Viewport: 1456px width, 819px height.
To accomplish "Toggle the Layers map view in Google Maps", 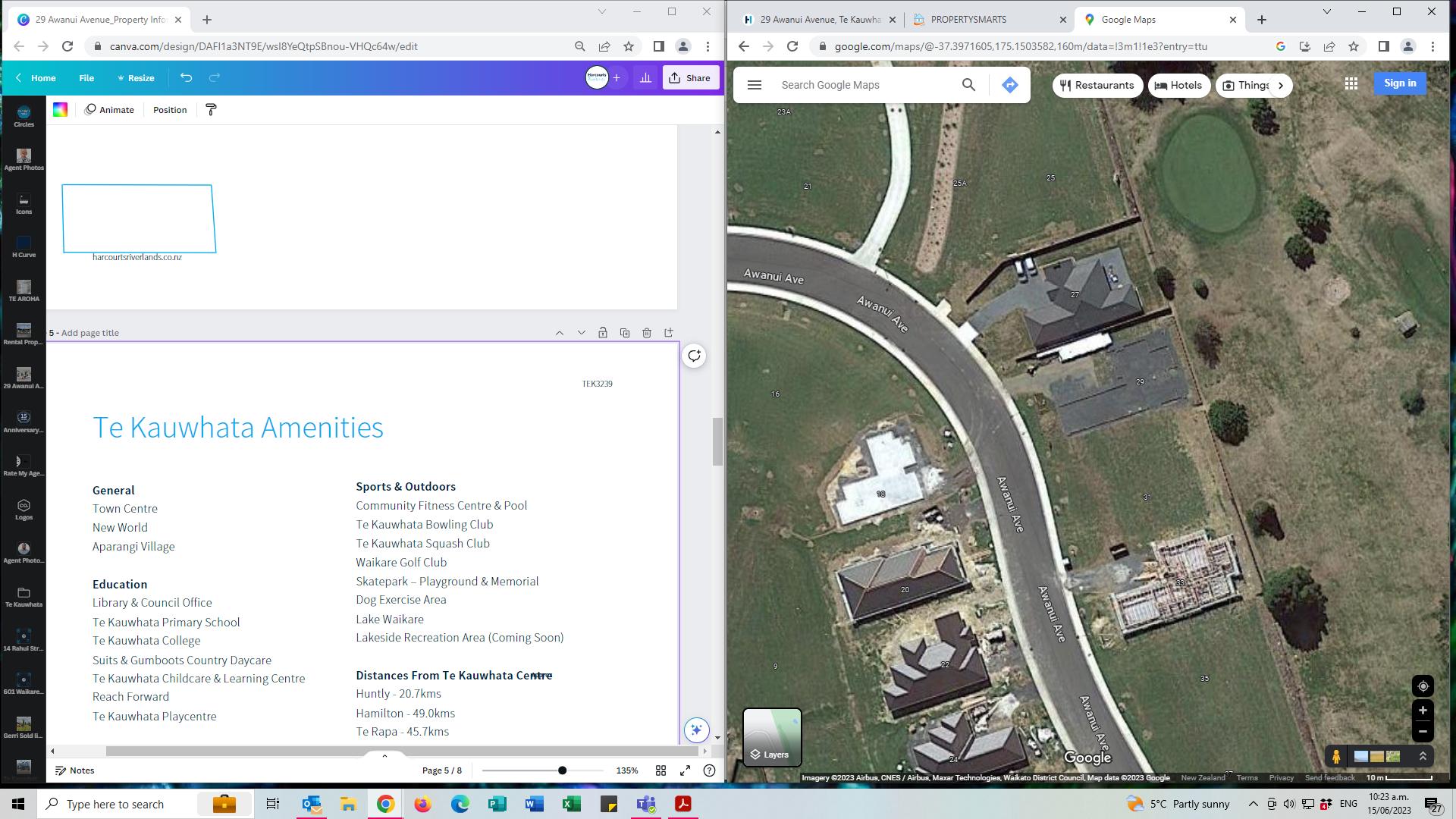I will click(772, 737).
